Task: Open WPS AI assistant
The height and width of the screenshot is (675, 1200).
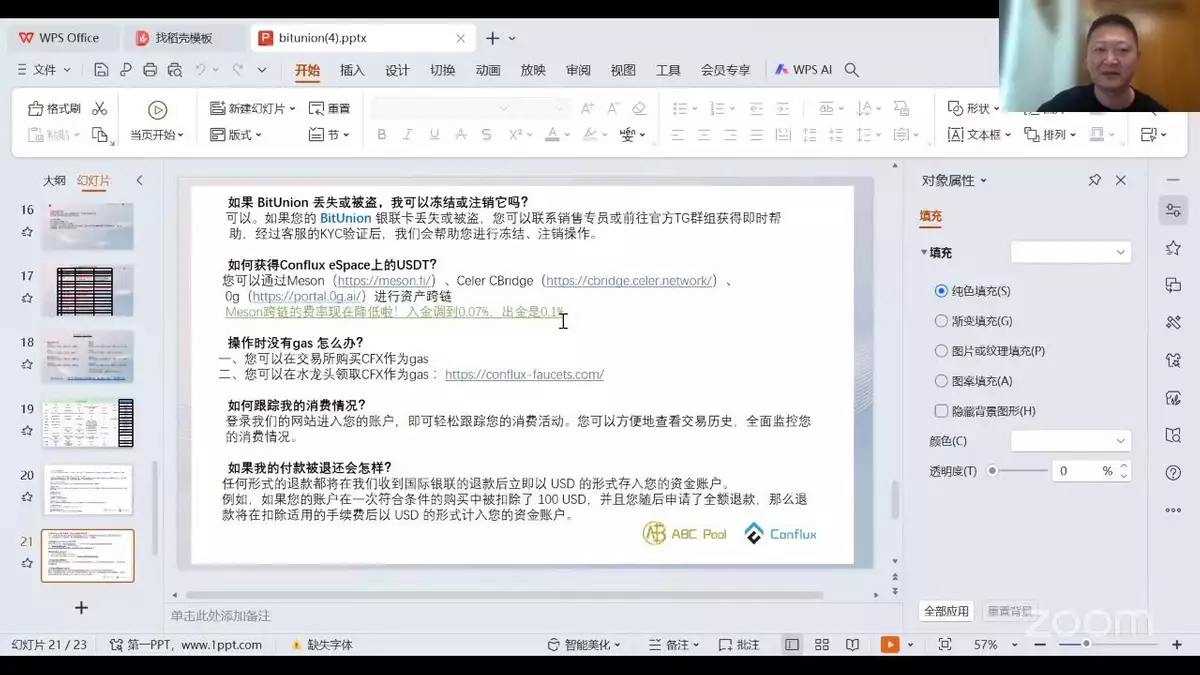Action: (803, 70)
